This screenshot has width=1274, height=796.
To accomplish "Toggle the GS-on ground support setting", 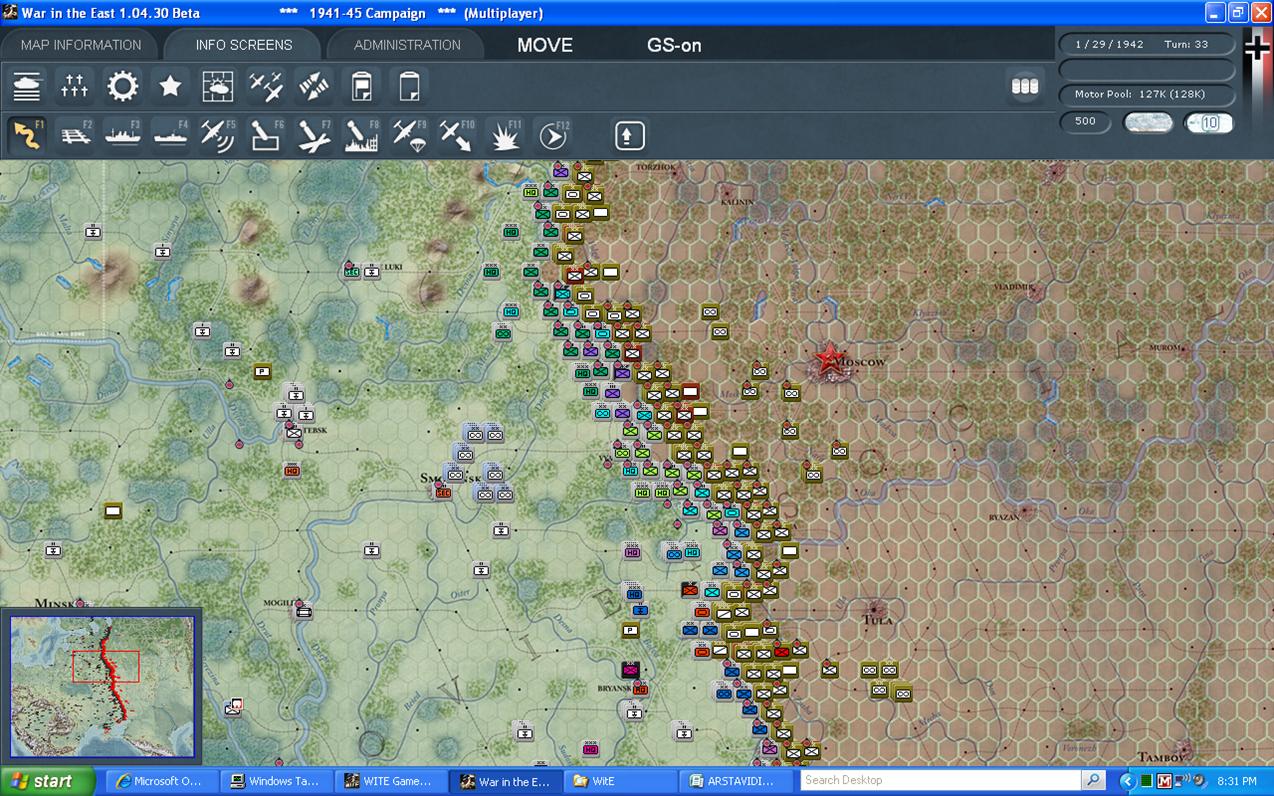I will pyautogui.click(x=674, y=45).
